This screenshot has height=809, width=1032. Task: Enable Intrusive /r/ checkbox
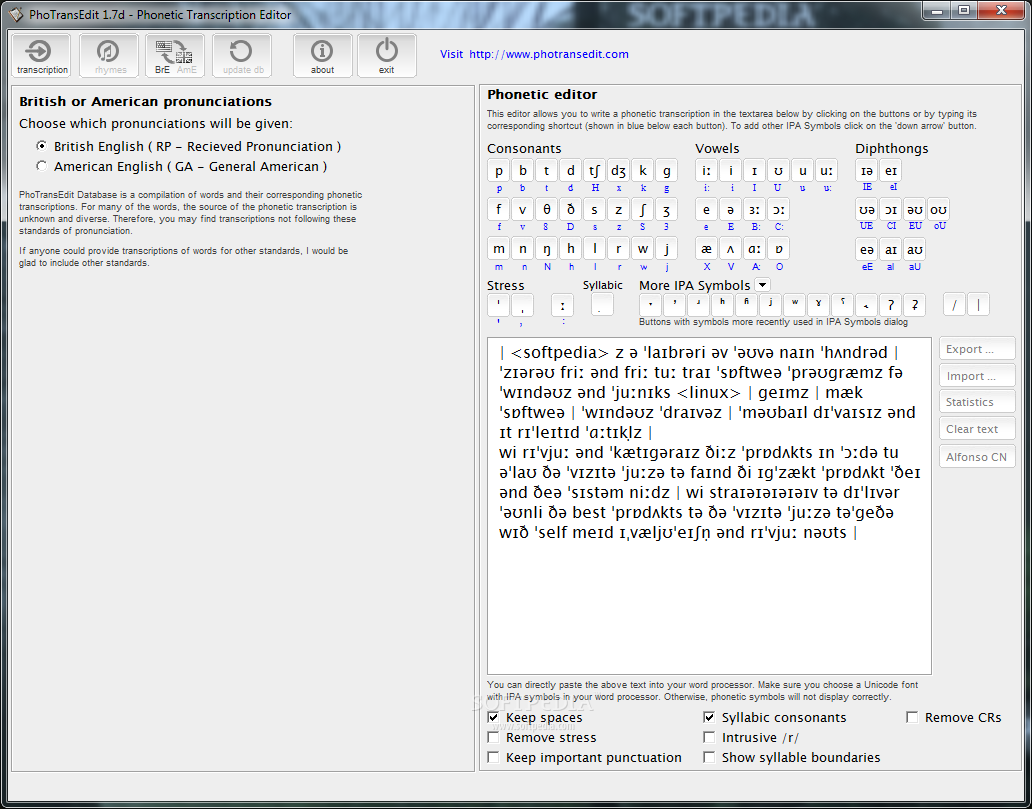coord(709,737)
